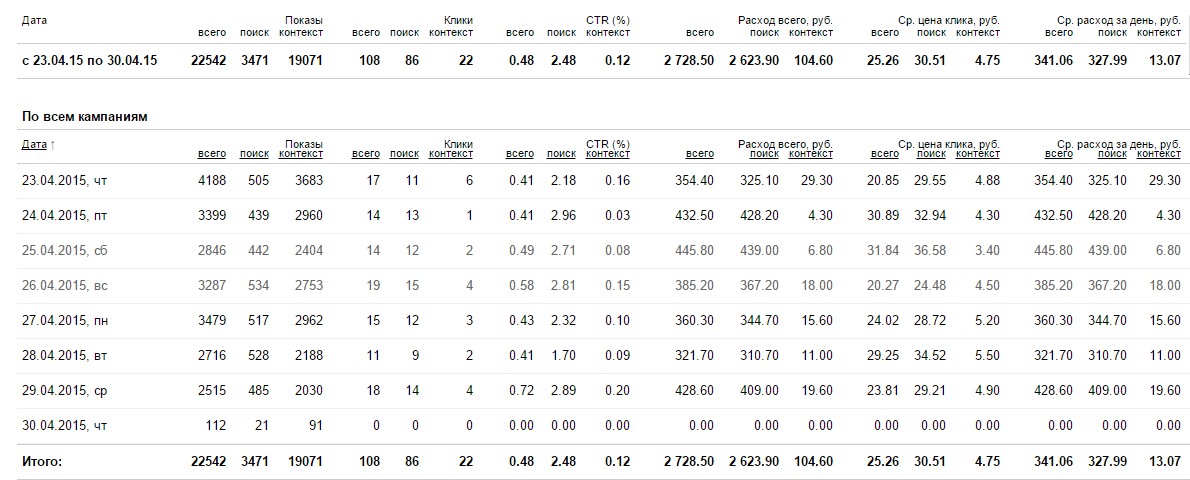Screen dimensions: 1190x480
Task: Sort campaigns table by Клики поиск
Action: pyautogui.click(x=404, y=154)
